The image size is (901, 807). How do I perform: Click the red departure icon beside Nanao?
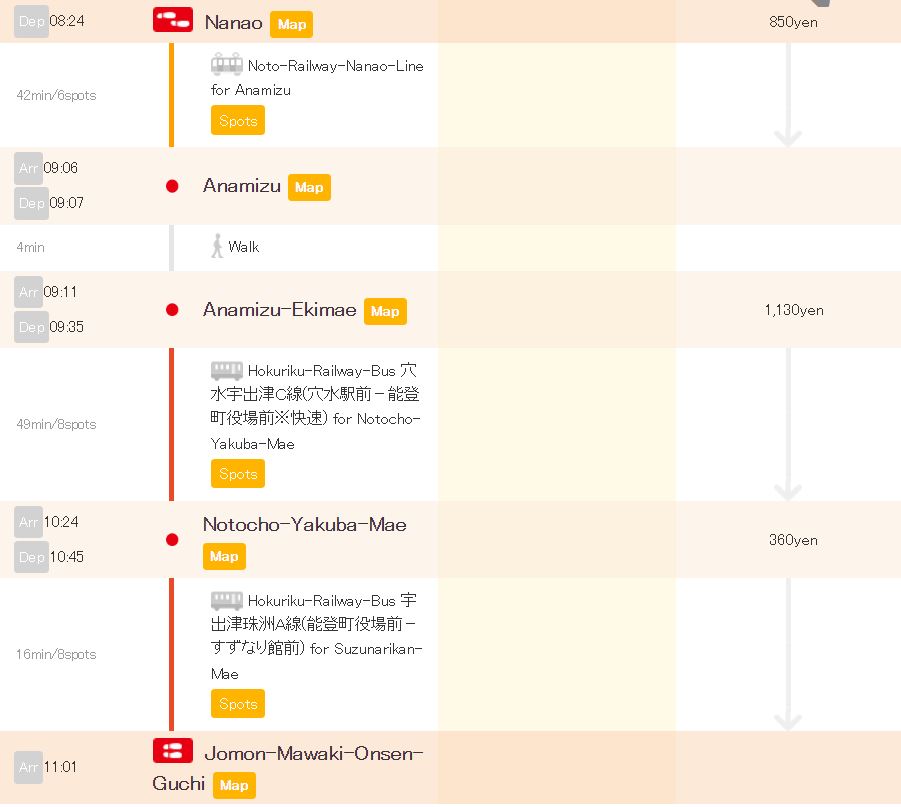coord(173,20)
